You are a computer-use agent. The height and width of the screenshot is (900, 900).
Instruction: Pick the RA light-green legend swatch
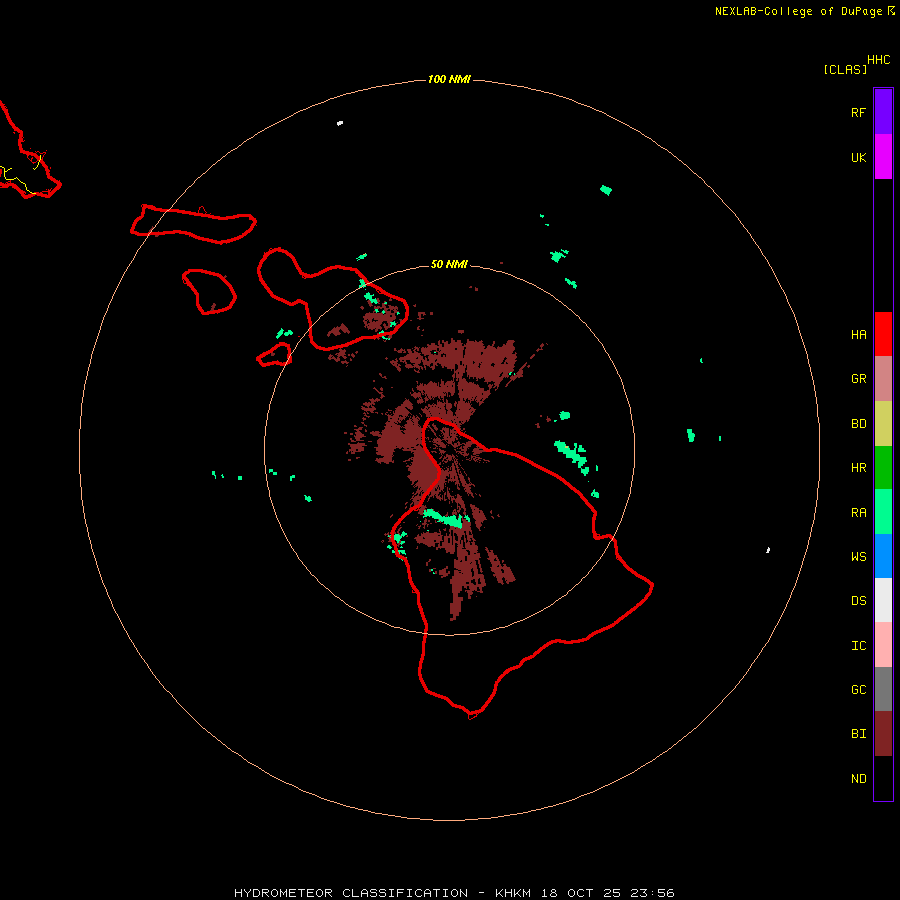tap(883, 512)
